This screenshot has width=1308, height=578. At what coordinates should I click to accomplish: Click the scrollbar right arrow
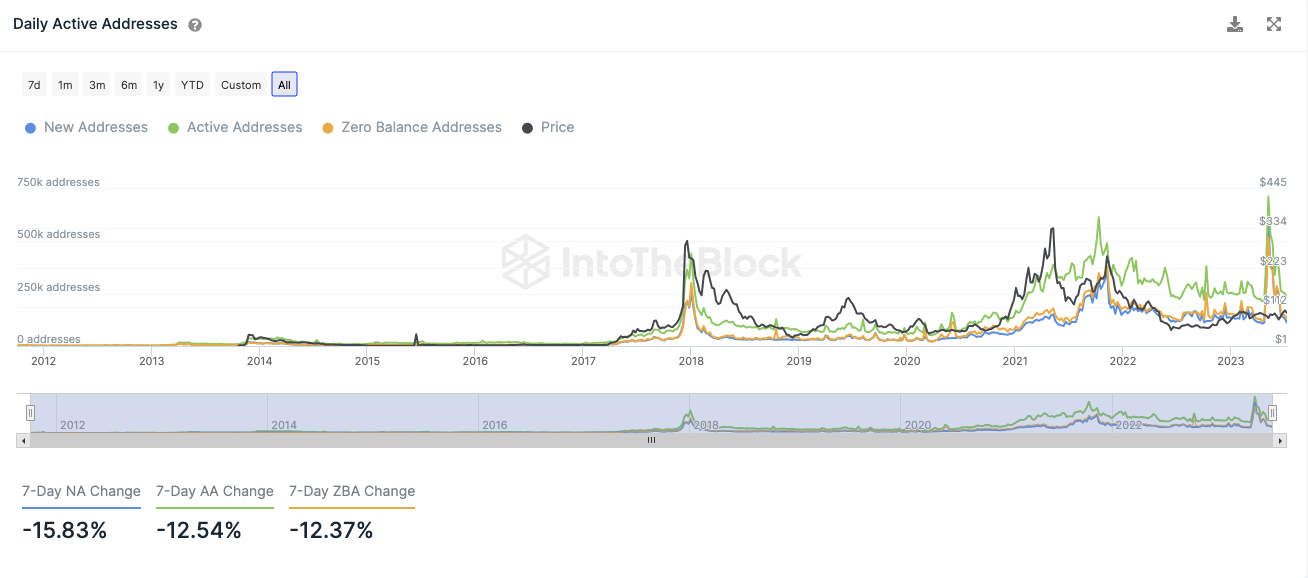click(1279, 439)
